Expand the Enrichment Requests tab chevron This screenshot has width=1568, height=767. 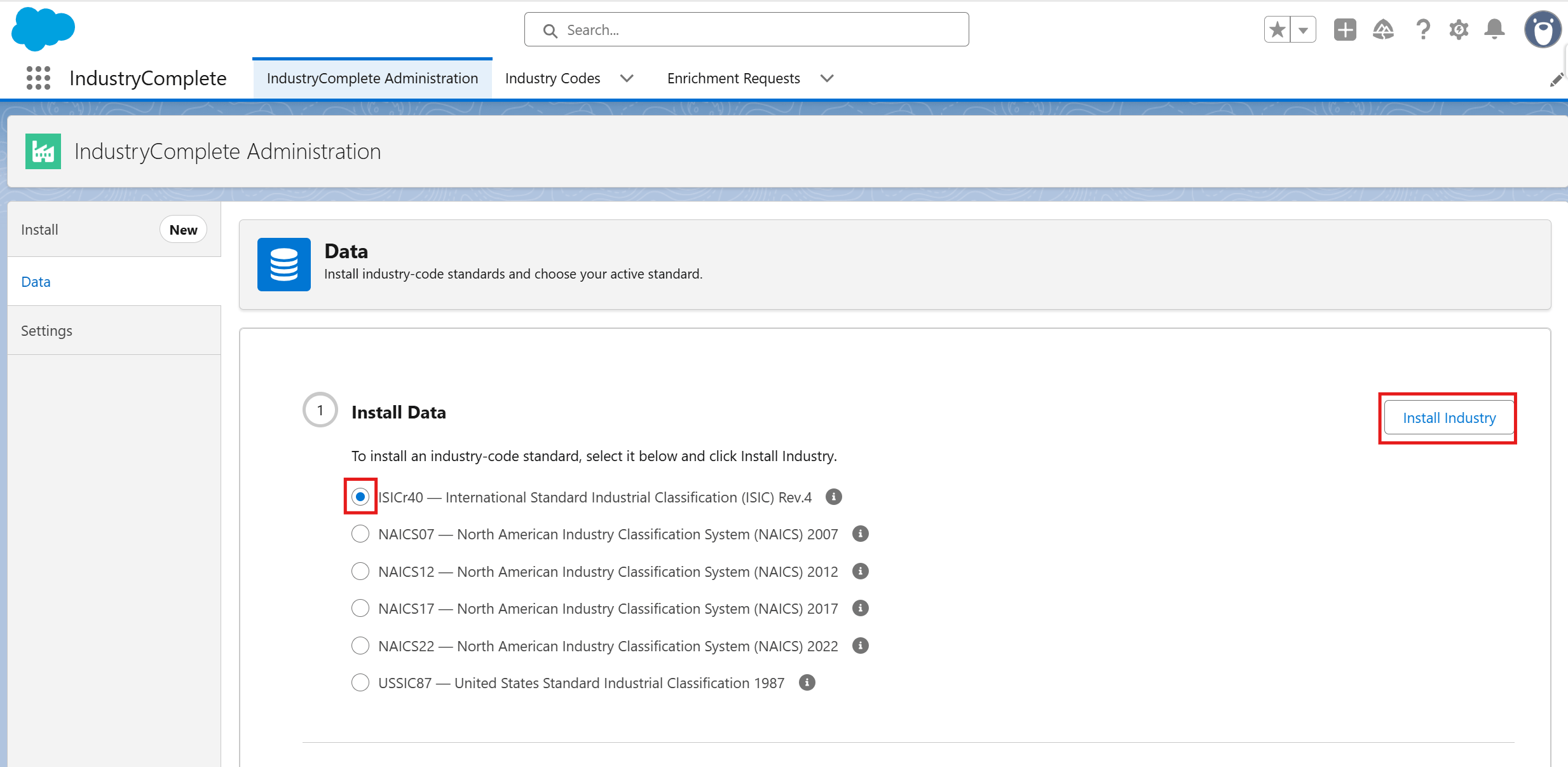click(x=827, y=78)
